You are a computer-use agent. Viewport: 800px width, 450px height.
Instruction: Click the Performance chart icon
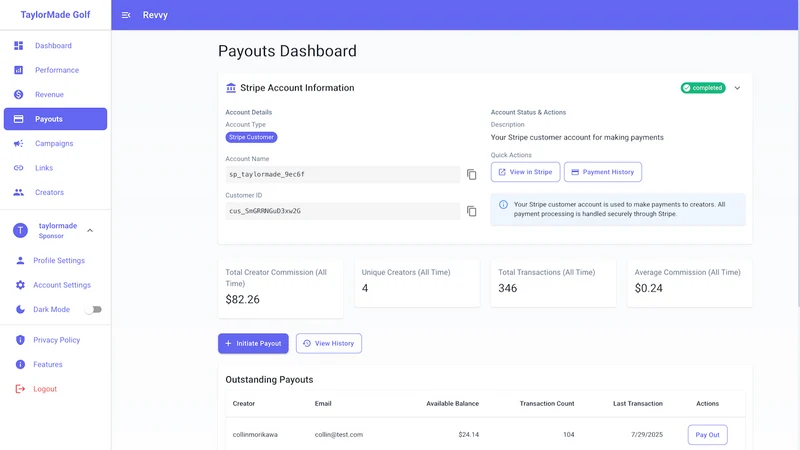[x=18, y=70]
